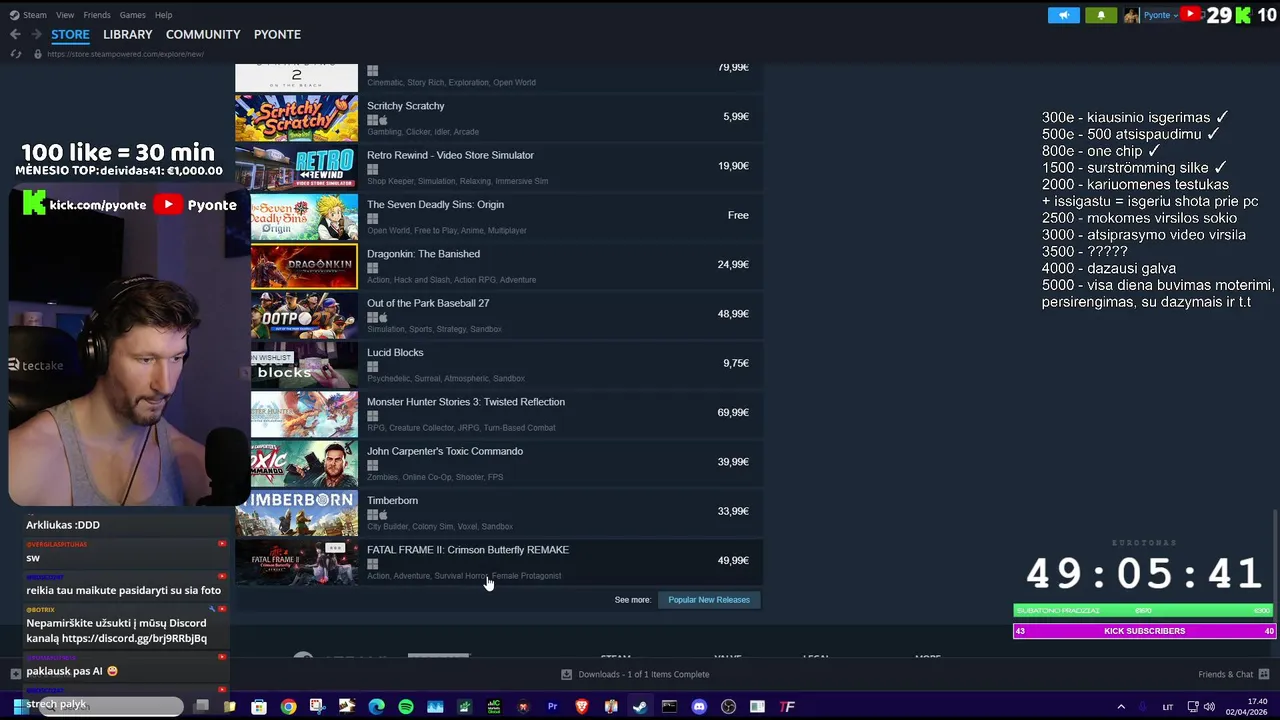This screenshot has height=720, width=1280.
Task: Click the Popular New Releases button
Action: 709,600
